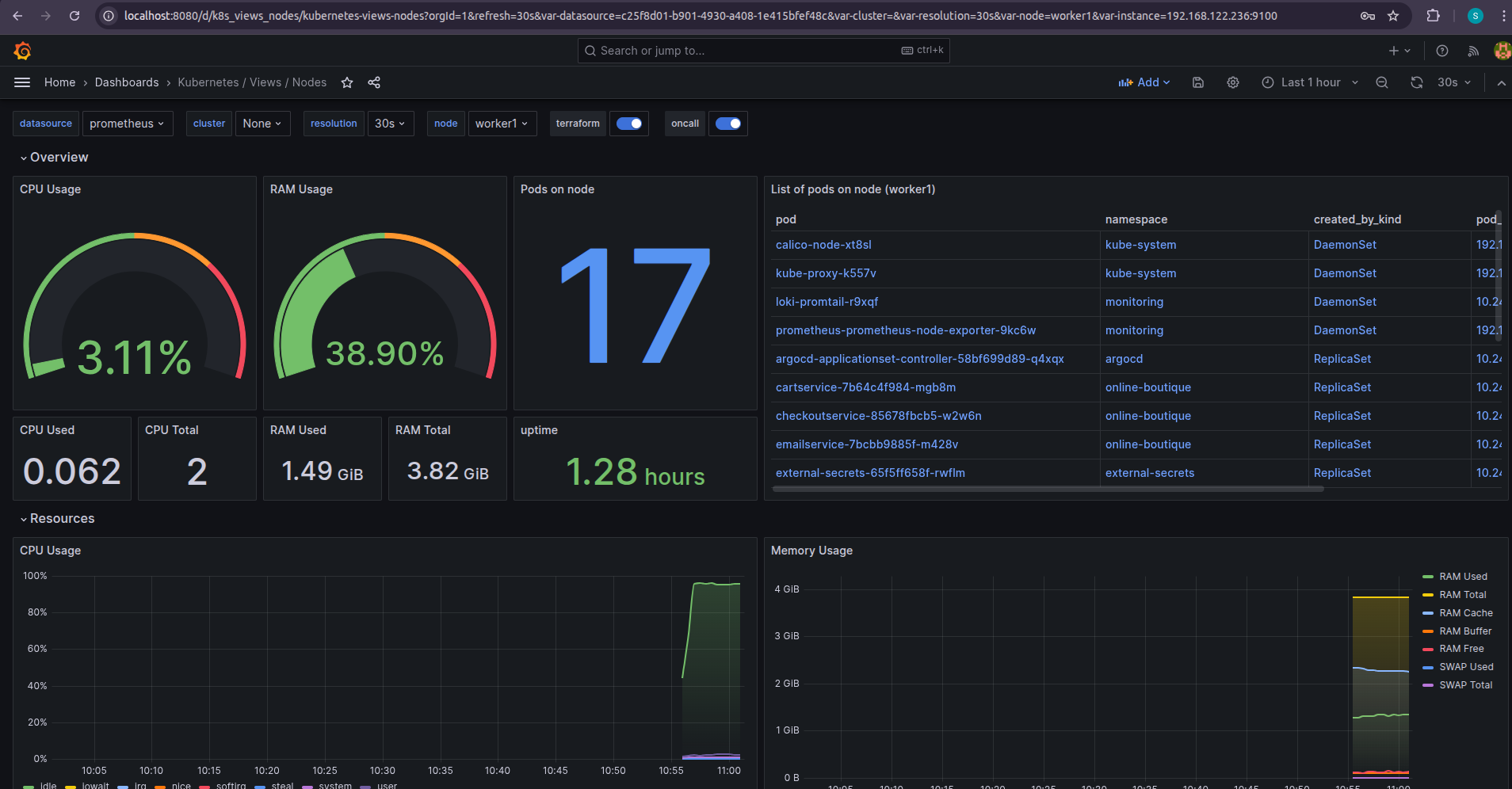Image resolution: width=1512 pixels, height=789 pixels.
Task: Collapse the top toolbar chevron
Action: 1501,82
